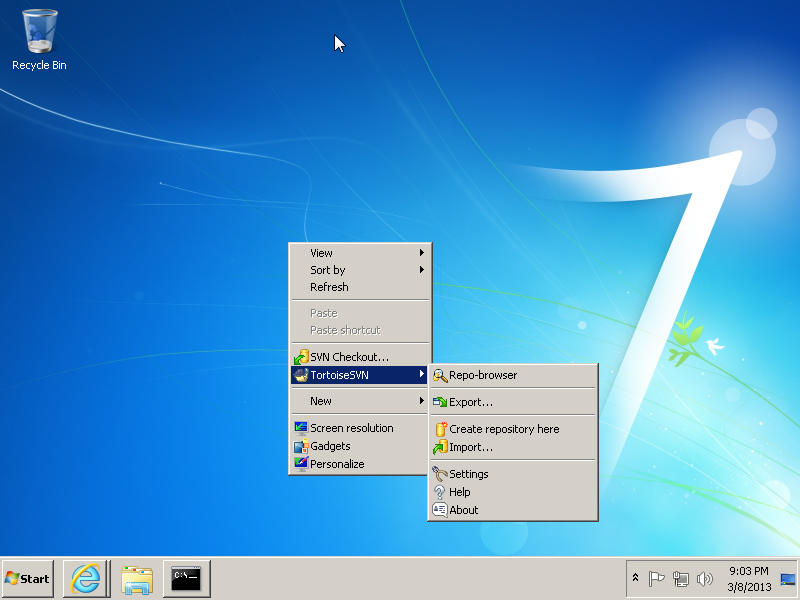Open Help from TortoiseSVN submenu
This screenshot has width=800, height=600.
click(x=513, y=492)
